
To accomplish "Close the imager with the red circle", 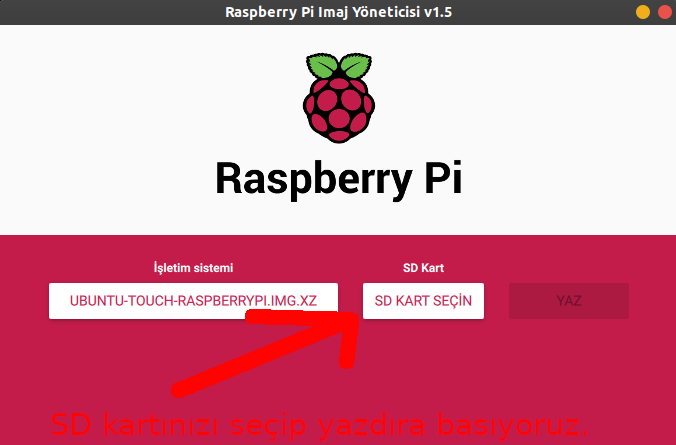I will click(x=665, y=12).
